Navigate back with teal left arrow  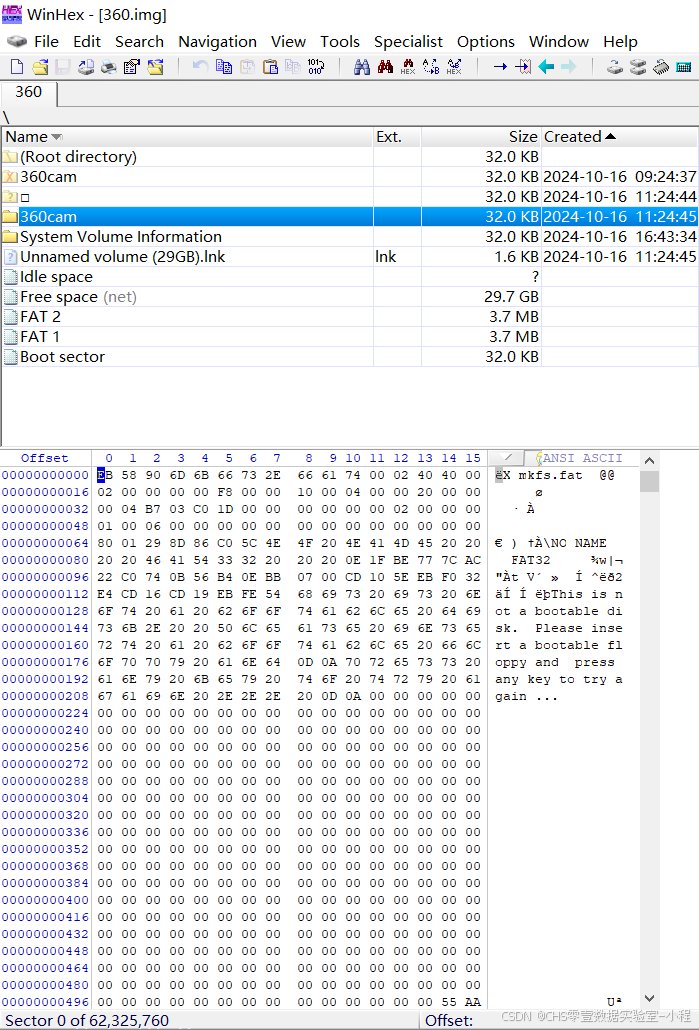click(x=546, y=66)
